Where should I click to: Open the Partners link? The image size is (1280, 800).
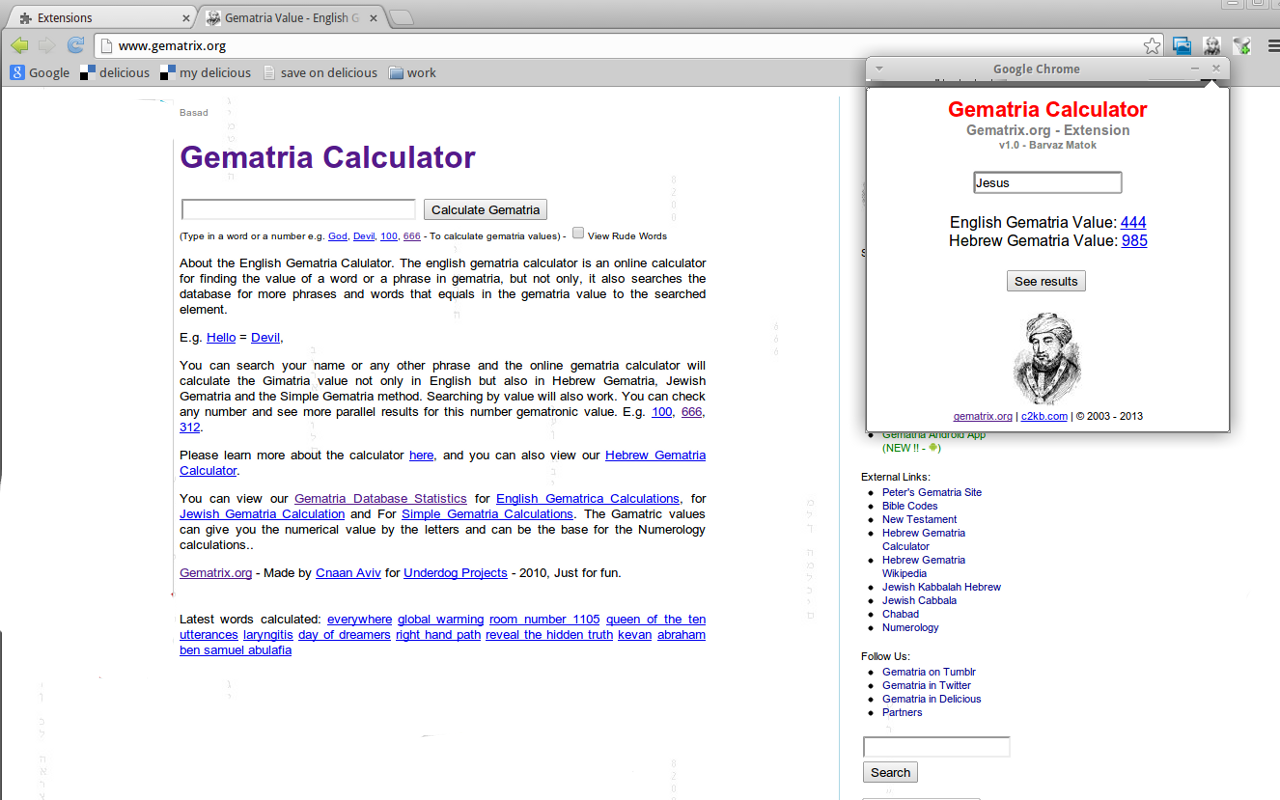[902, 712]
